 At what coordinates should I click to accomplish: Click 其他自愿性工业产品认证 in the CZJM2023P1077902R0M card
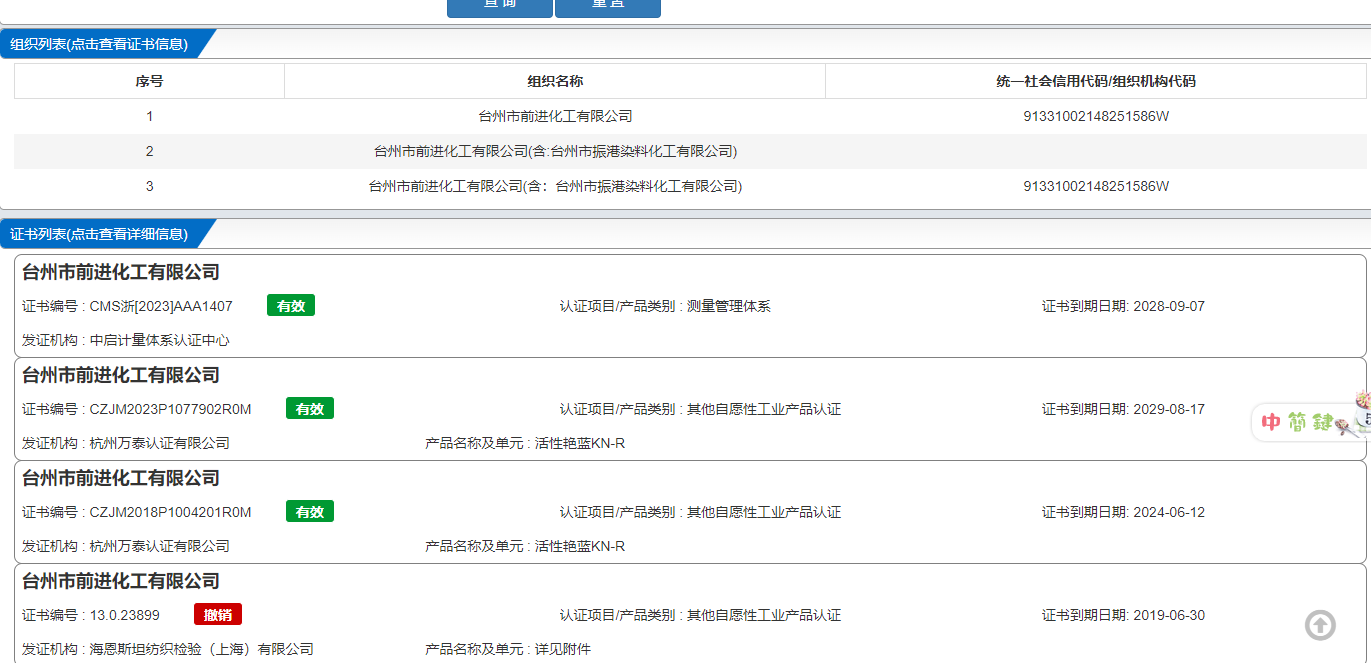764,409
